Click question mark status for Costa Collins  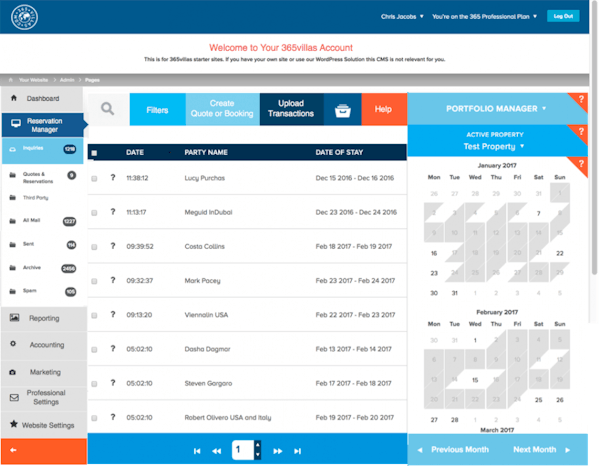(x=112, y=246)
